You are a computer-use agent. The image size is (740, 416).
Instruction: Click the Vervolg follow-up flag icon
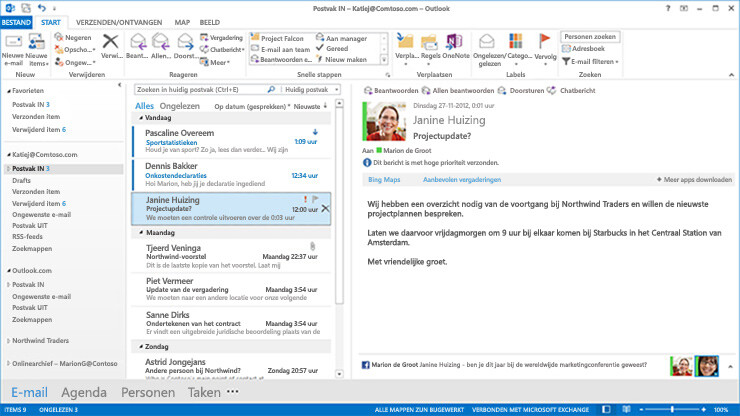tap(545, 41)
